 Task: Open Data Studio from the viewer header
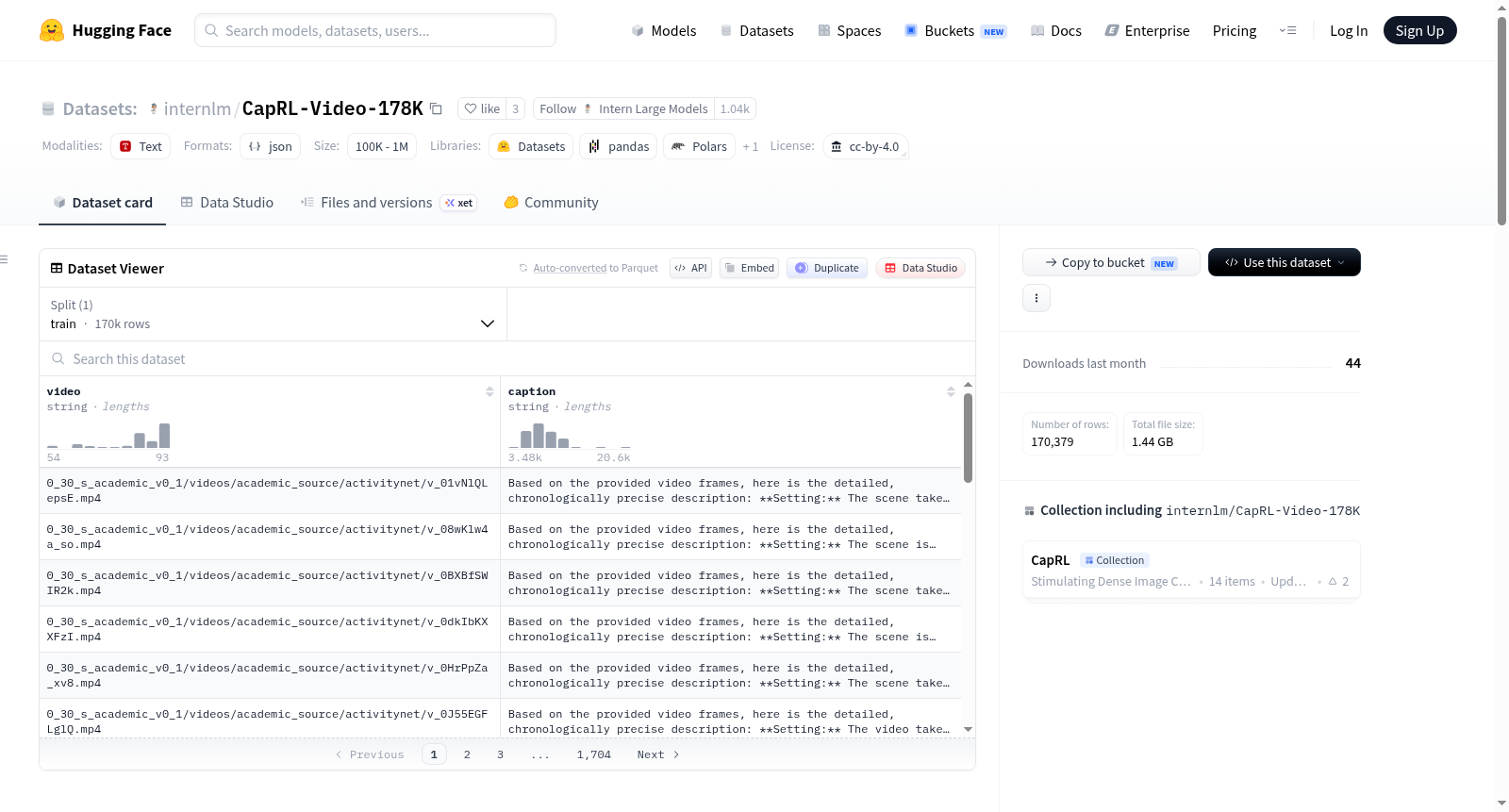coord(920,268)
